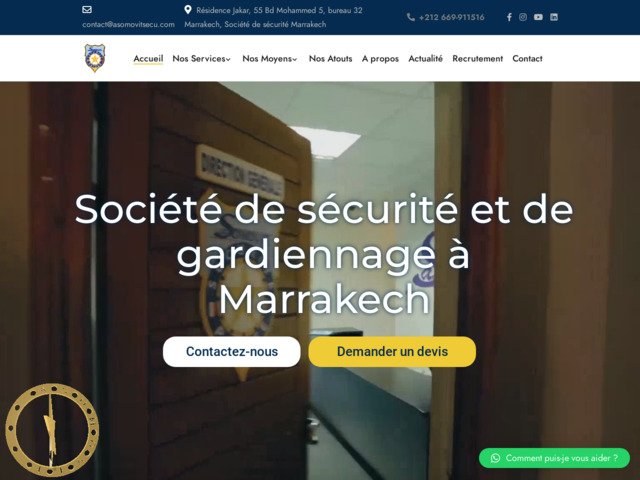This screenshot has width=640, height=480.
Task: Click the WhatsApp icon in chat bubble
Action: pos(495,458)
